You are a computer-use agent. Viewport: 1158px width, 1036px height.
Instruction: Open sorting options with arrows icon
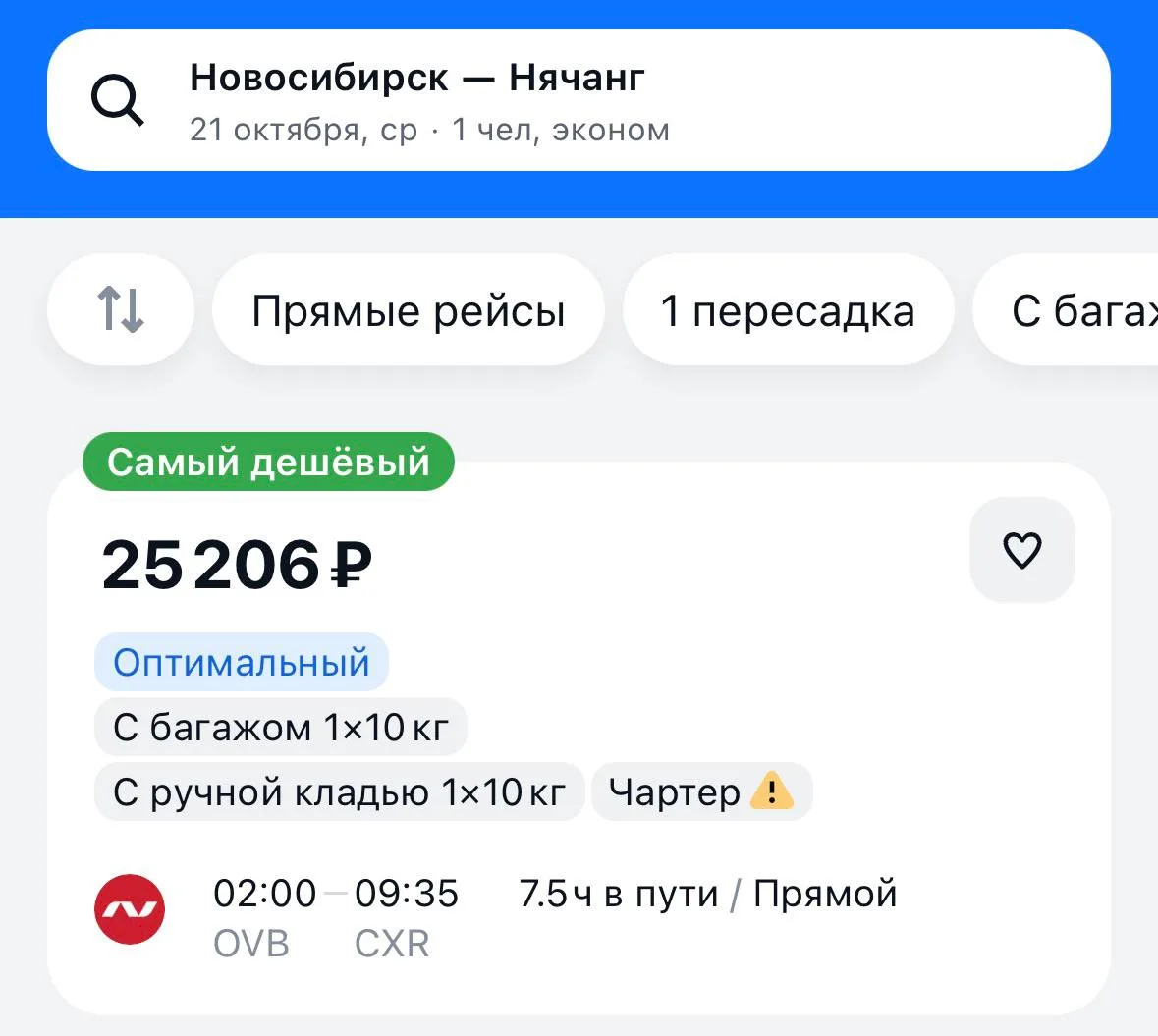coord(121,309)
